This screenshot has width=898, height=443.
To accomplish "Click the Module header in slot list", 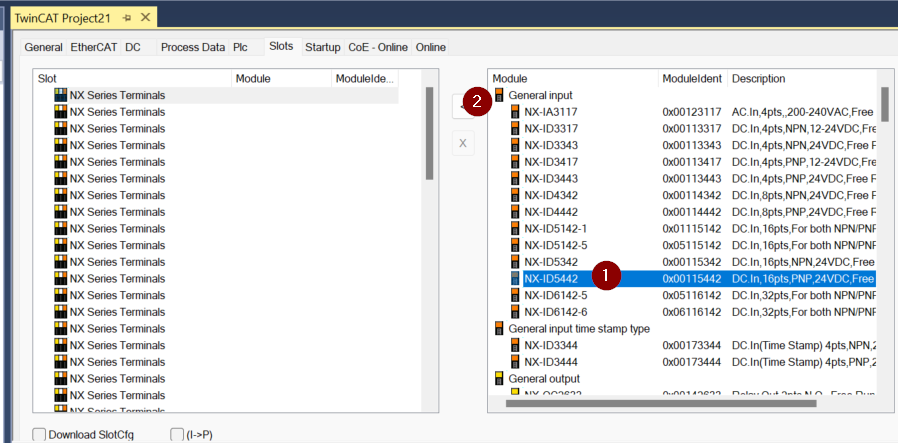I will tap(281, 78).
